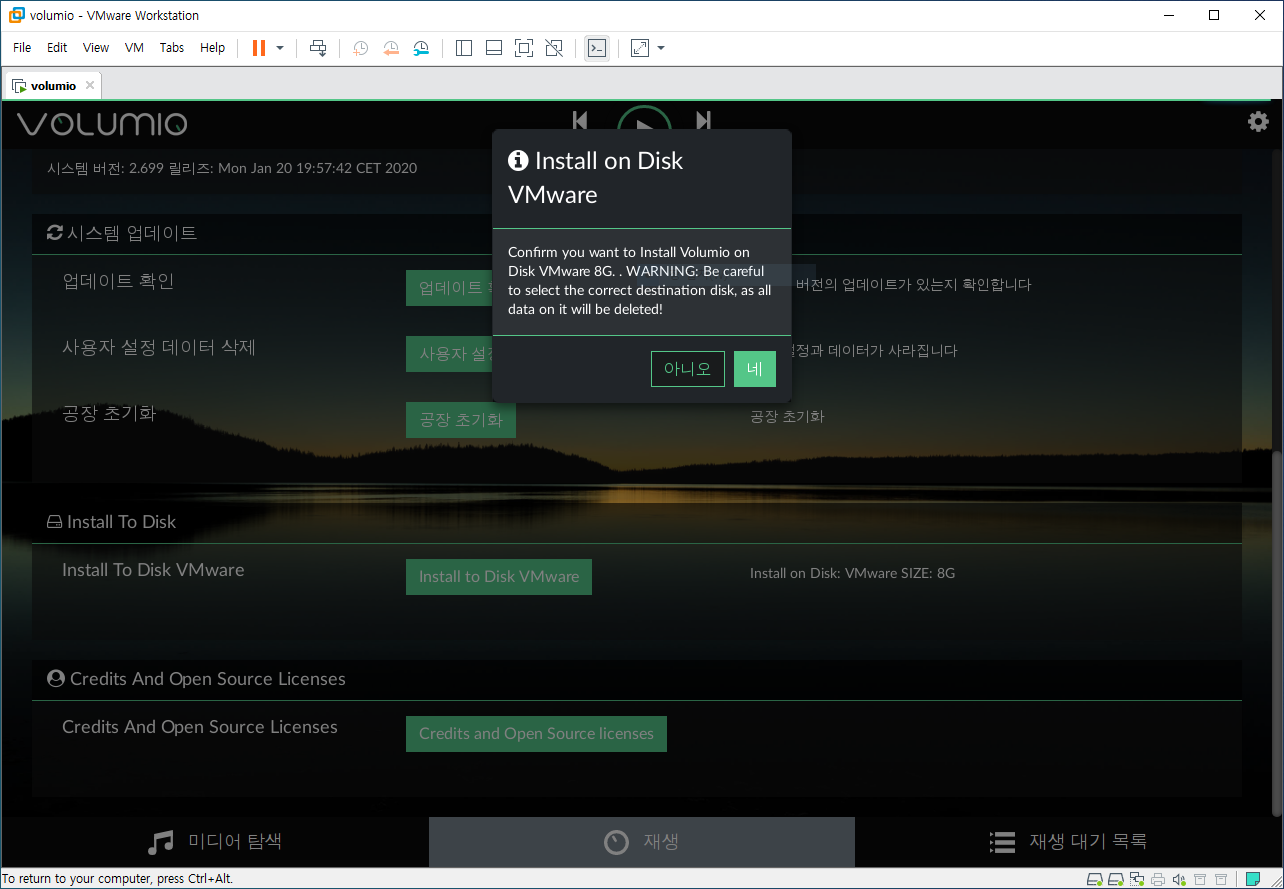Open the VMware message log icon
The height and width of the screenshot is (889, 1284).
pos(1252,880)
